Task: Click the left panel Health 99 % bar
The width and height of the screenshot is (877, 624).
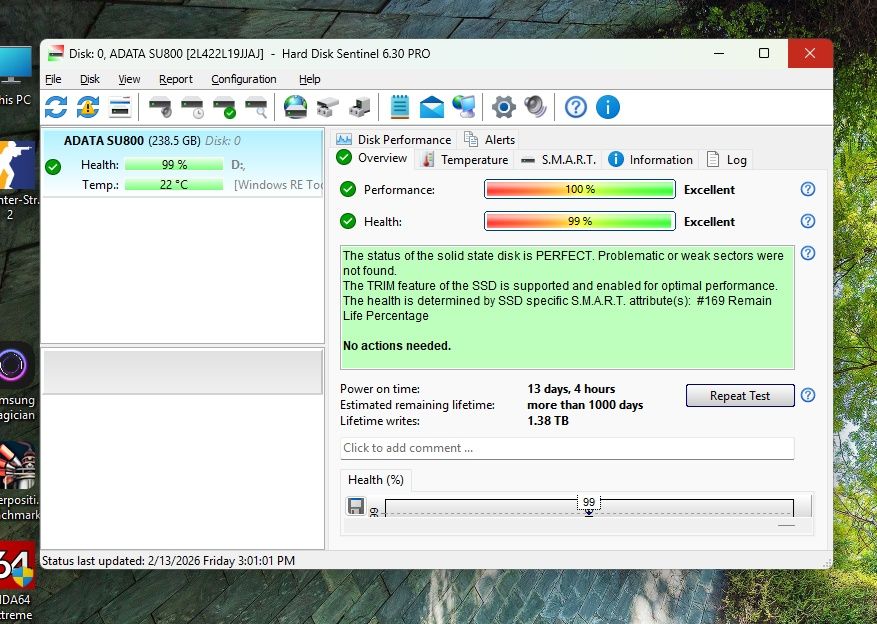Action: click(174, 164)
